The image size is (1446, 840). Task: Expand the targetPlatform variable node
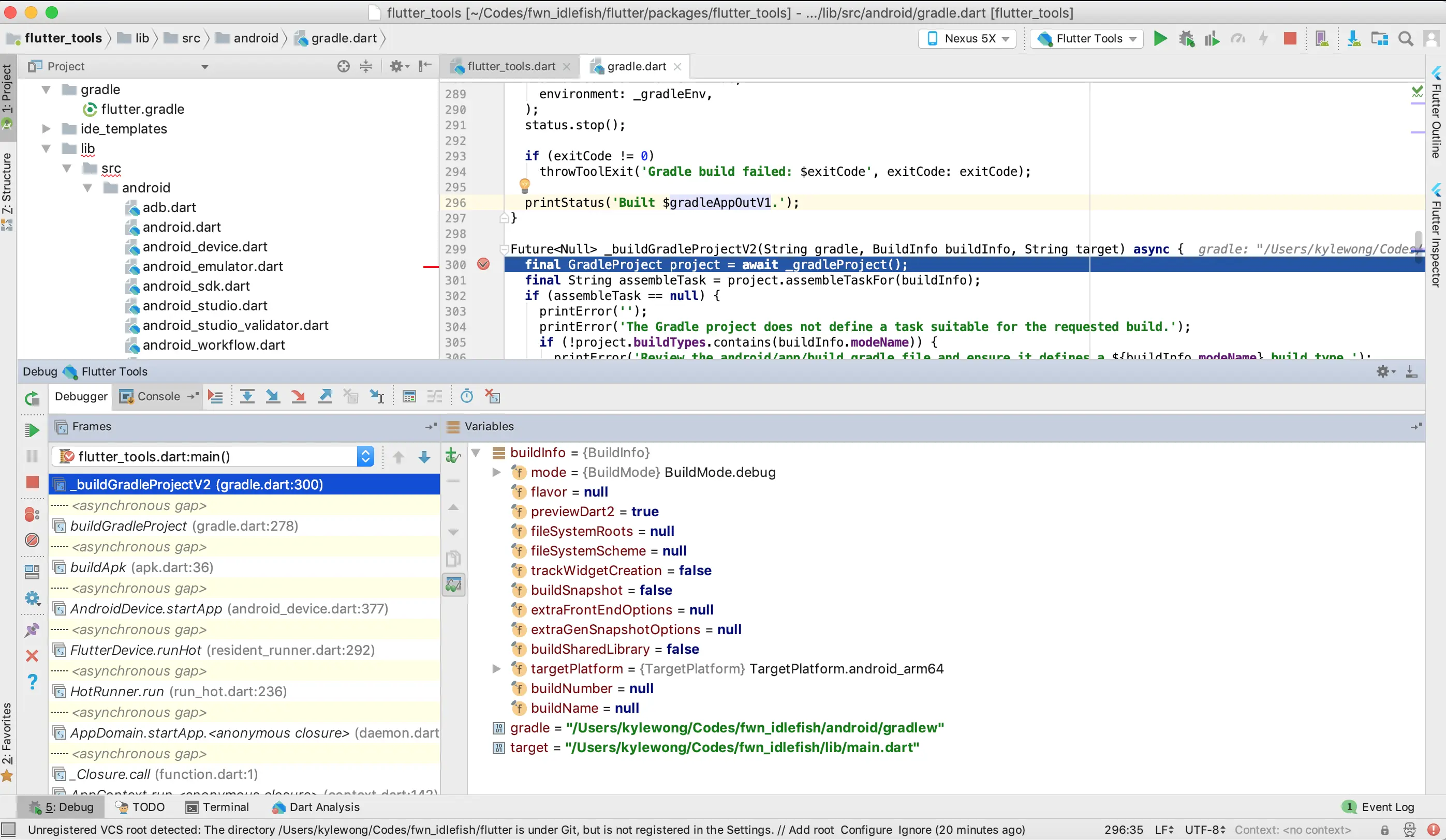point(496,669)
